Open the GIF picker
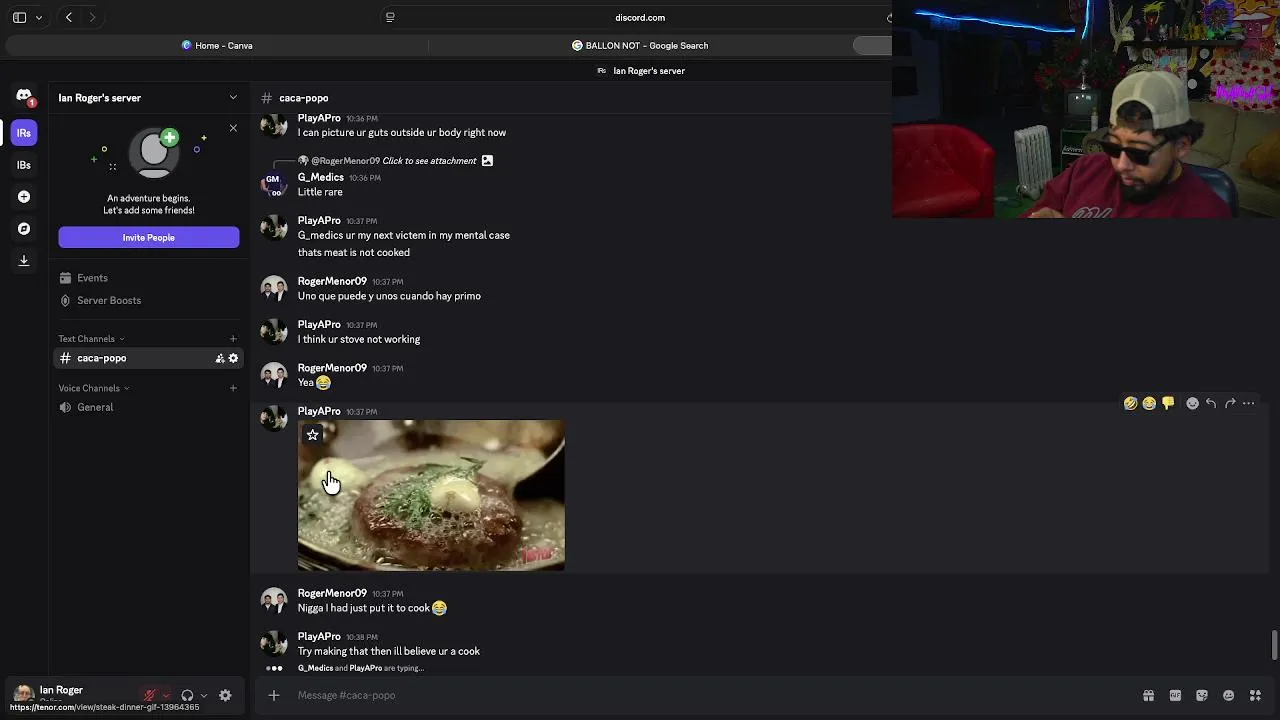1280x720 pixels. coord(1175,695)
